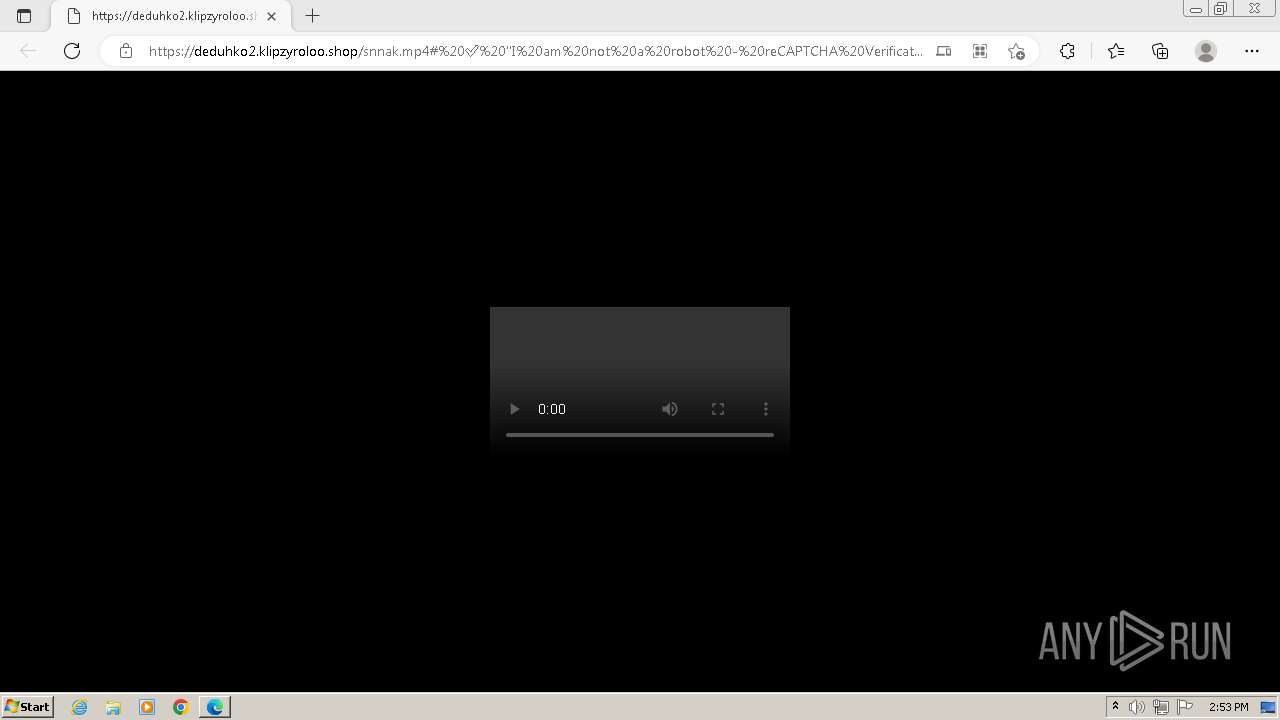The image size is (1280, 720).
Task: Open the system volume tray icon
Action: point(1137,707)
